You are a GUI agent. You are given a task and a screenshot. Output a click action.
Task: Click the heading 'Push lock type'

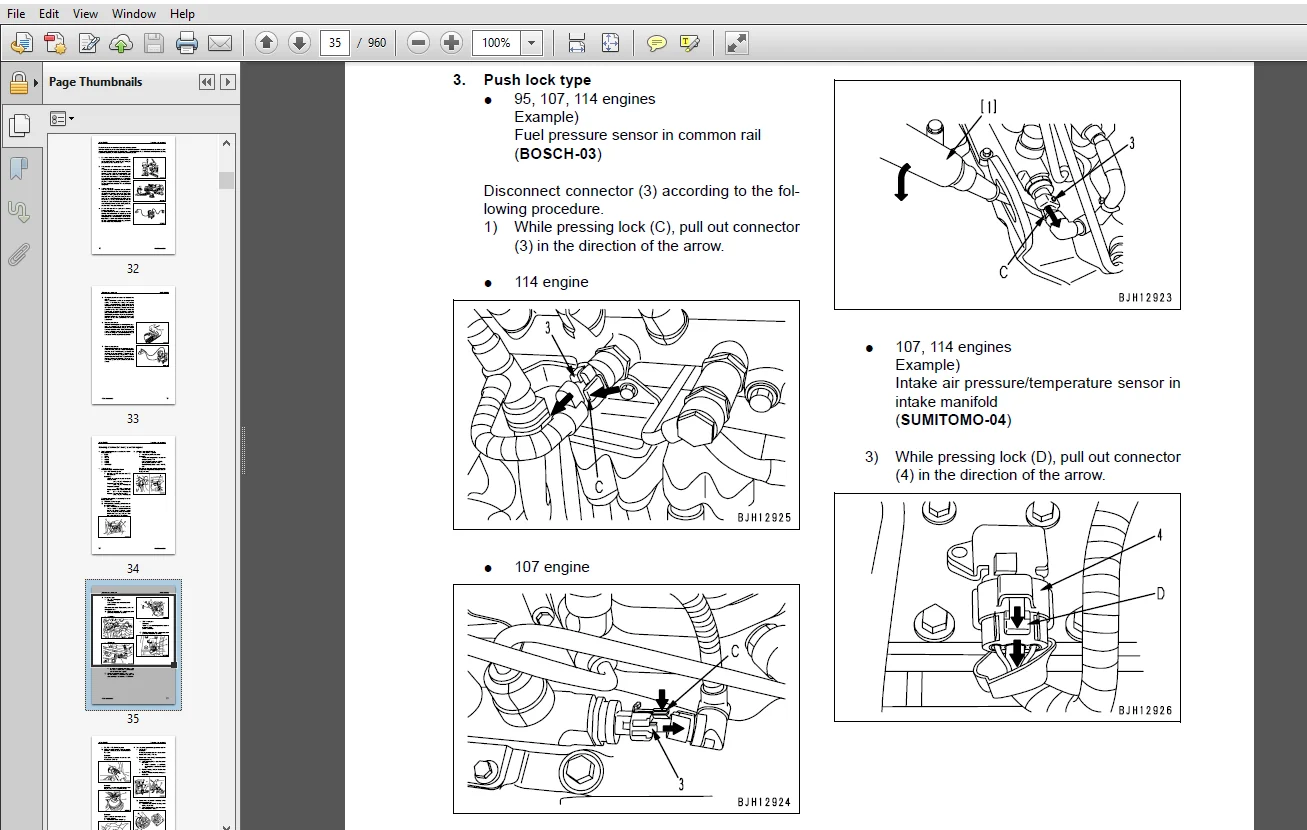537,80
